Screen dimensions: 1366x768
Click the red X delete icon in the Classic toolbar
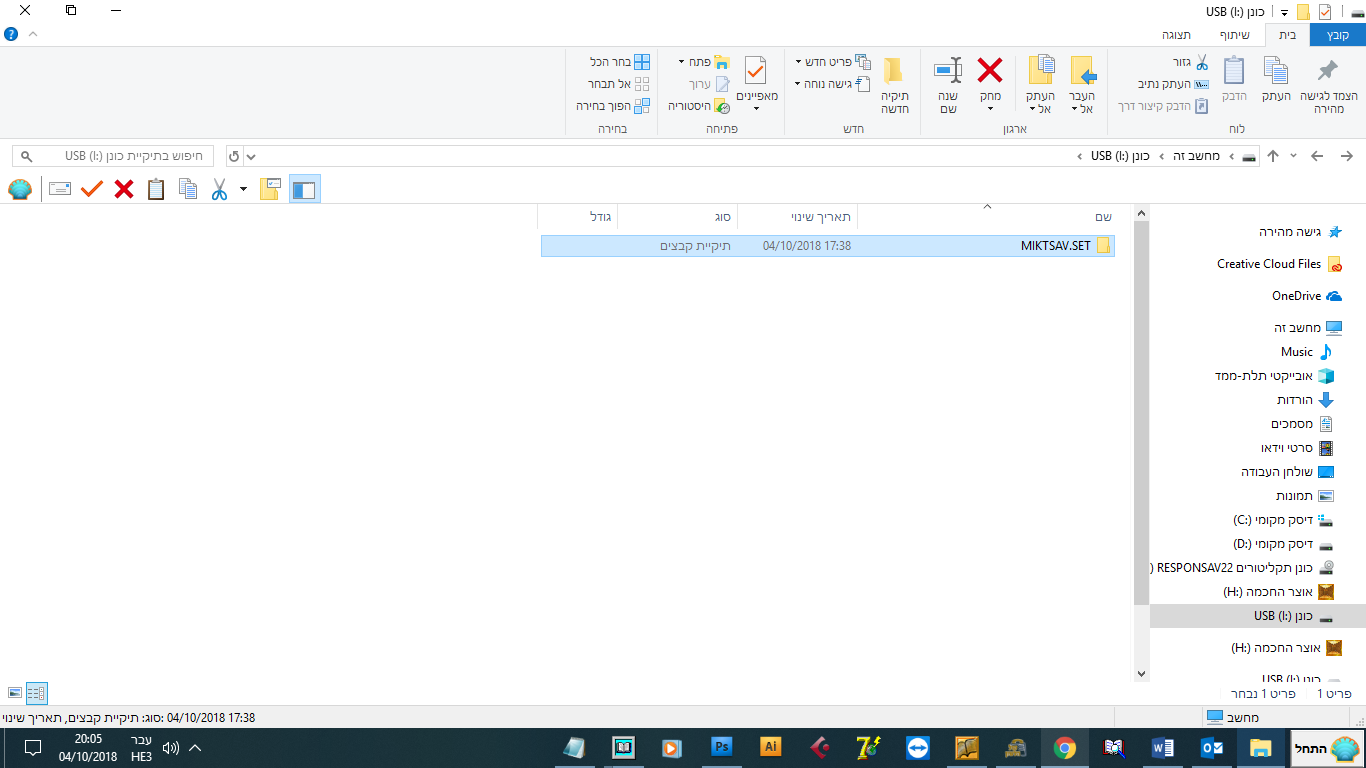(124, 188)
